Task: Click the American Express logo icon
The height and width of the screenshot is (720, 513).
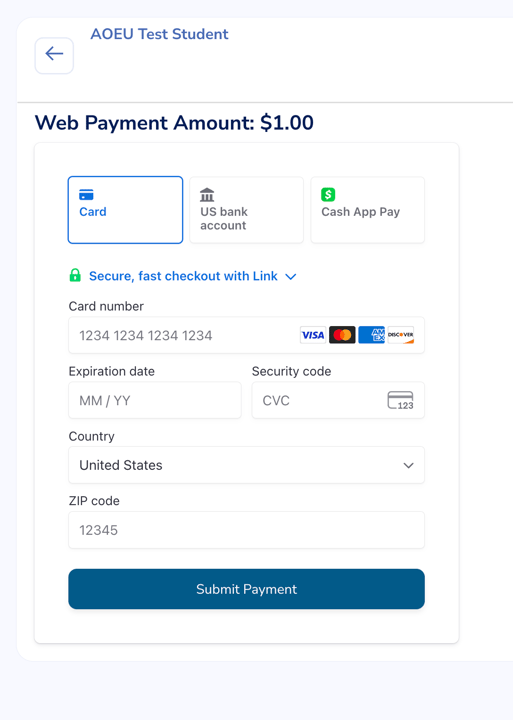Action: pos(372,335)
